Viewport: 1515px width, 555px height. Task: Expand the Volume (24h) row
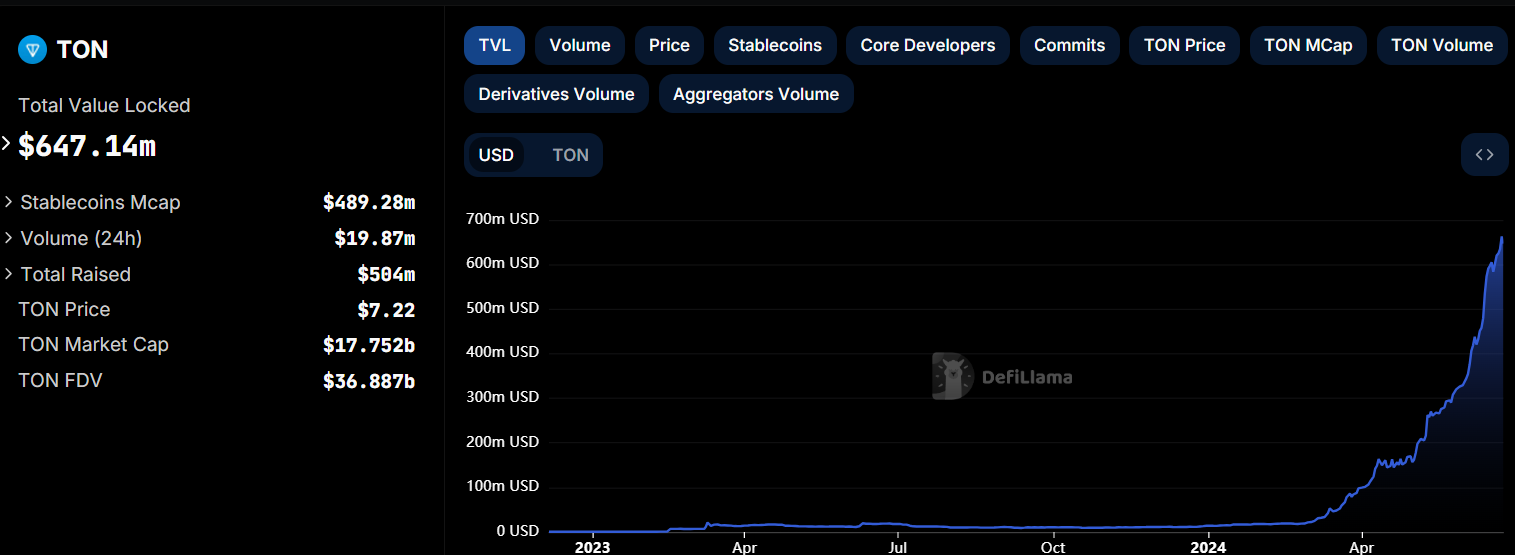coord(9,238)
